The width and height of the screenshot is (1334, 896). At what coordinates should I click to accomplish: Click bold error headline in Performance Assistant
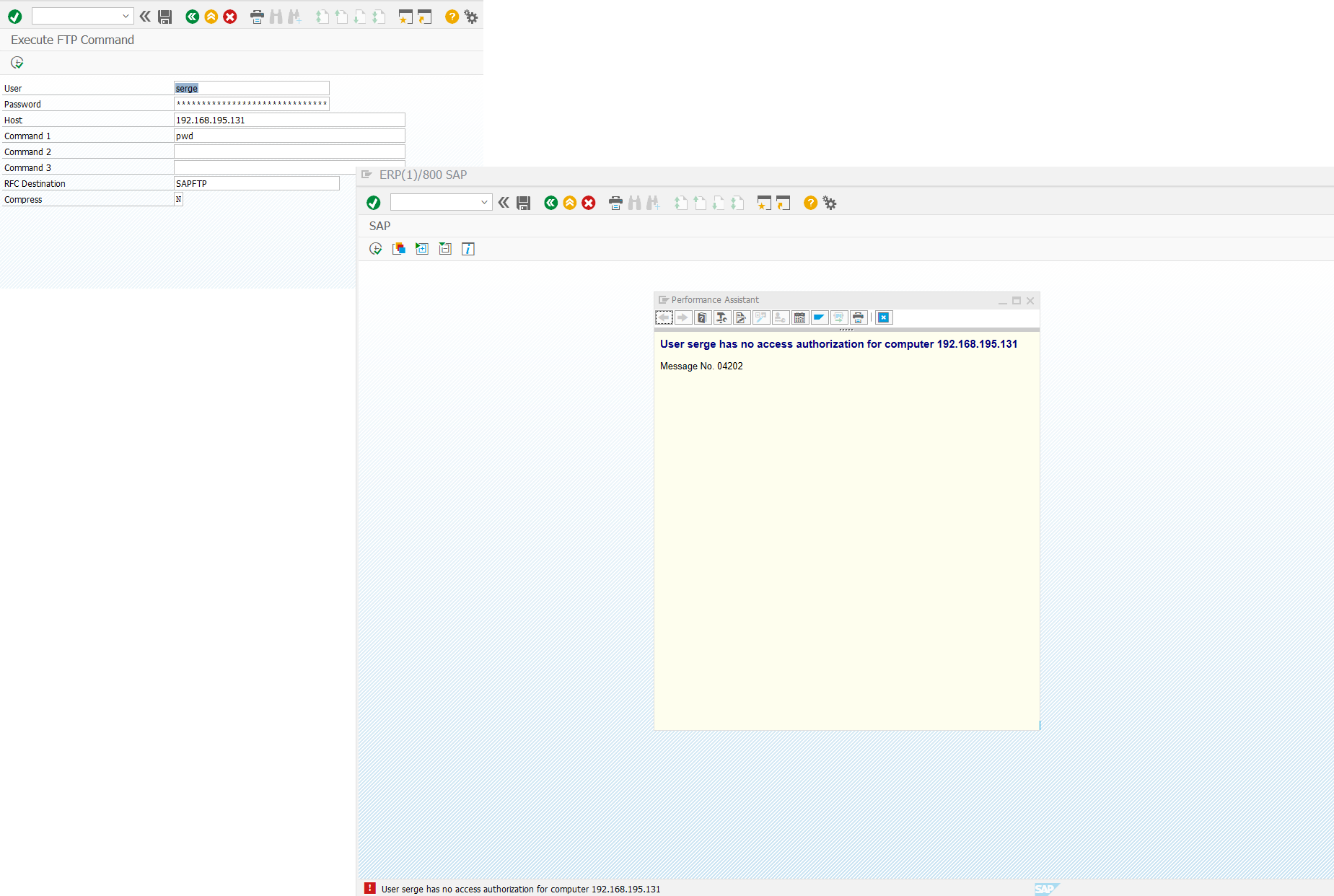838,344
